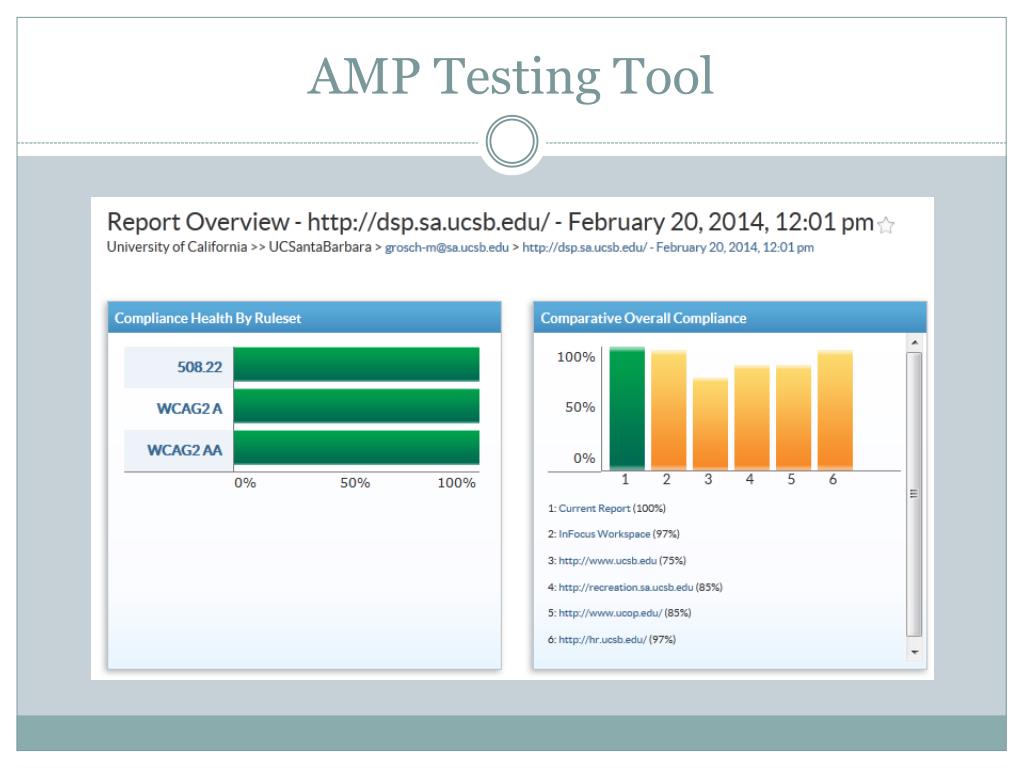Click the WCAG2 A compliance bar
The height and width of the screenshot is (768, 1024).
coord(357,406)
